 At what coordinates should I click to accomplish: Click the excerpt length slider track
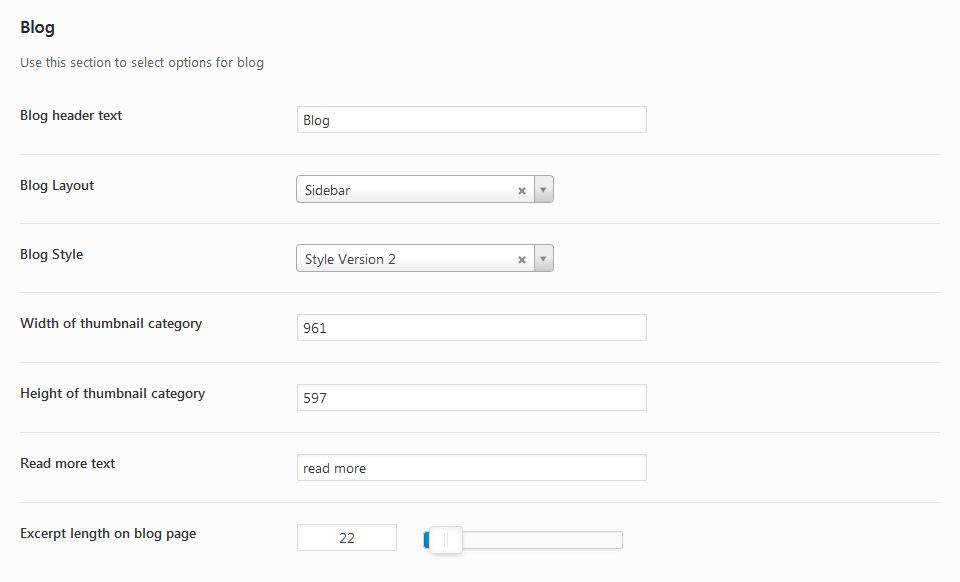point(542,540)
